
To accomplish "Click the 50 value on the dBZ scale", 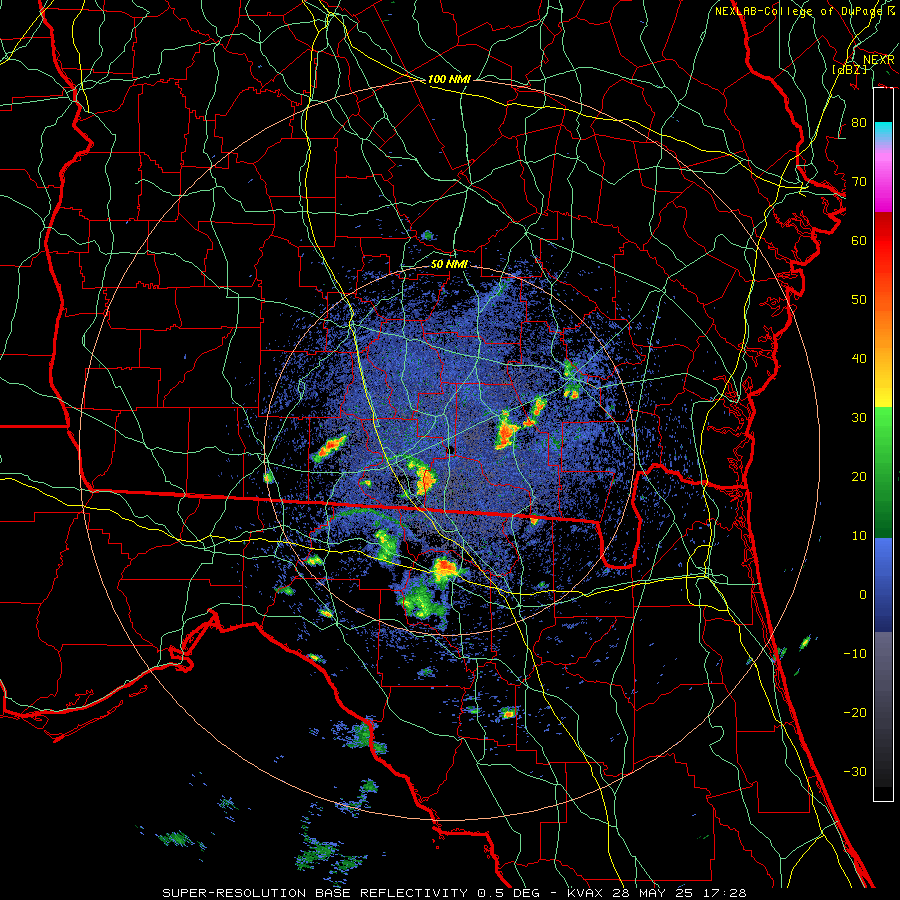I will point(859,300).
